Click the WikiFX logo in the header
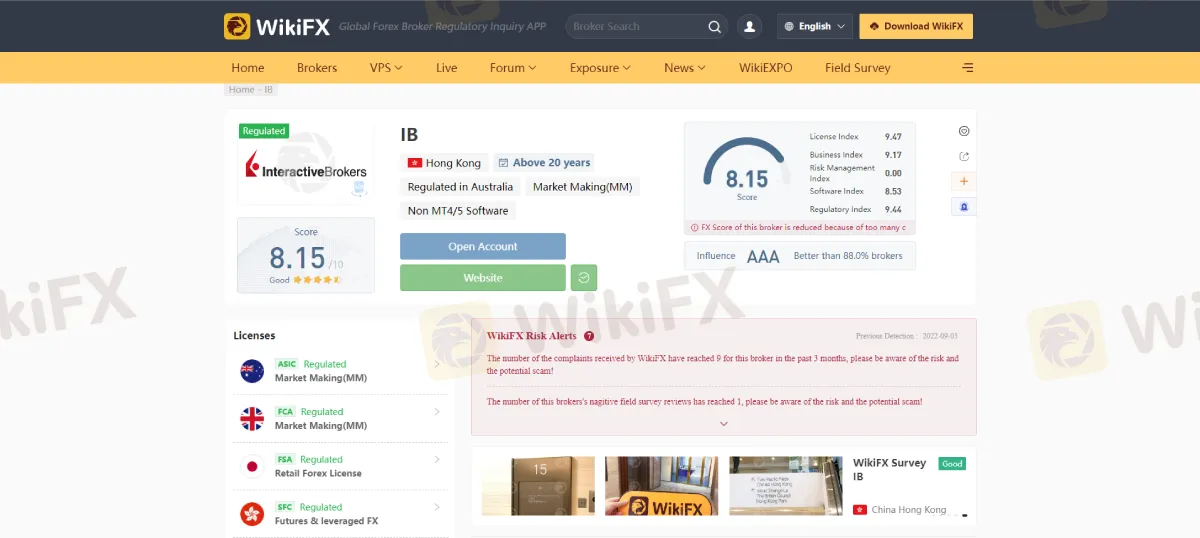The height and width of the screenshot is (538, 1200). click(x=276, y=26)
